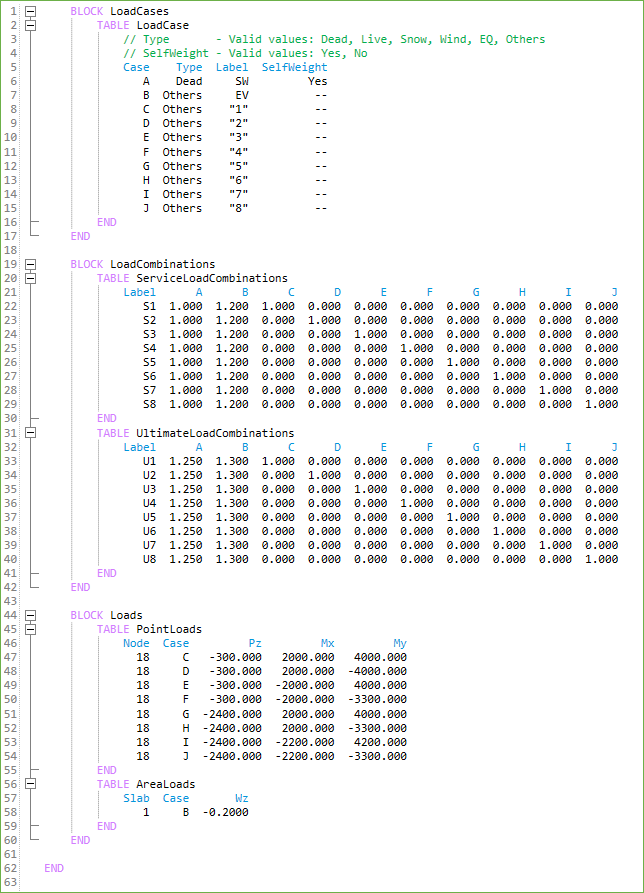The image size is (644, 893).
Task: Click the -0.2000 Wz area load value
Action: 225,812
